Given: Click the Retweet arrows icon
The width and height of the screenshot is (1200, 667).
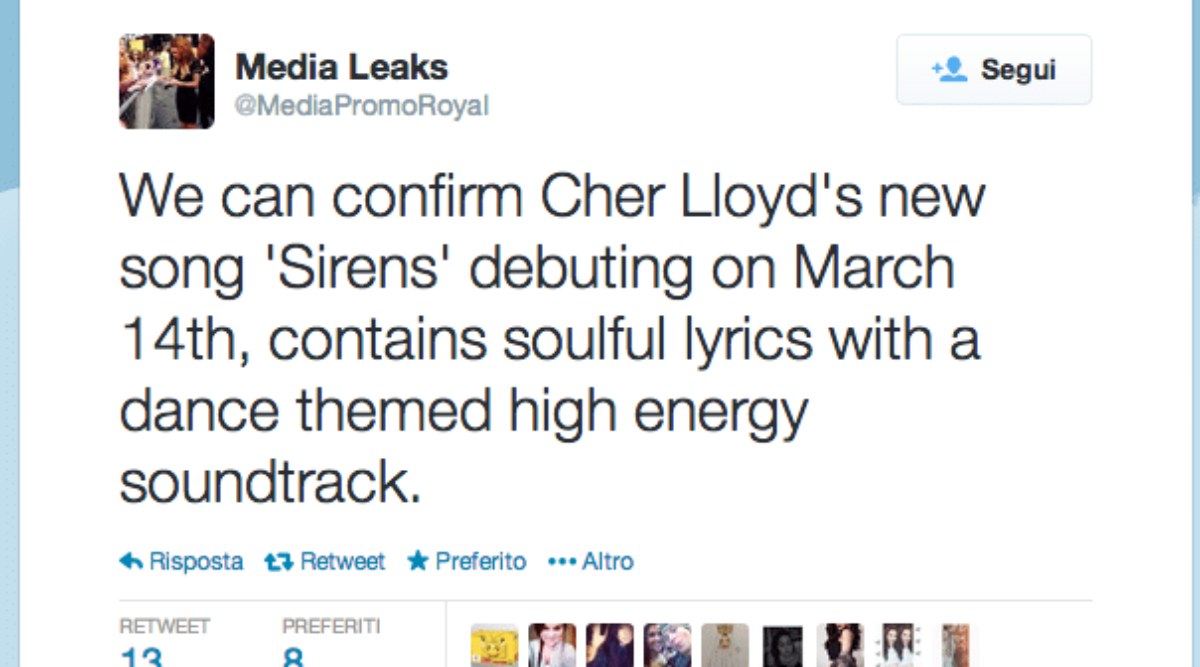Looking at the screenshot, I should point(278,562).
